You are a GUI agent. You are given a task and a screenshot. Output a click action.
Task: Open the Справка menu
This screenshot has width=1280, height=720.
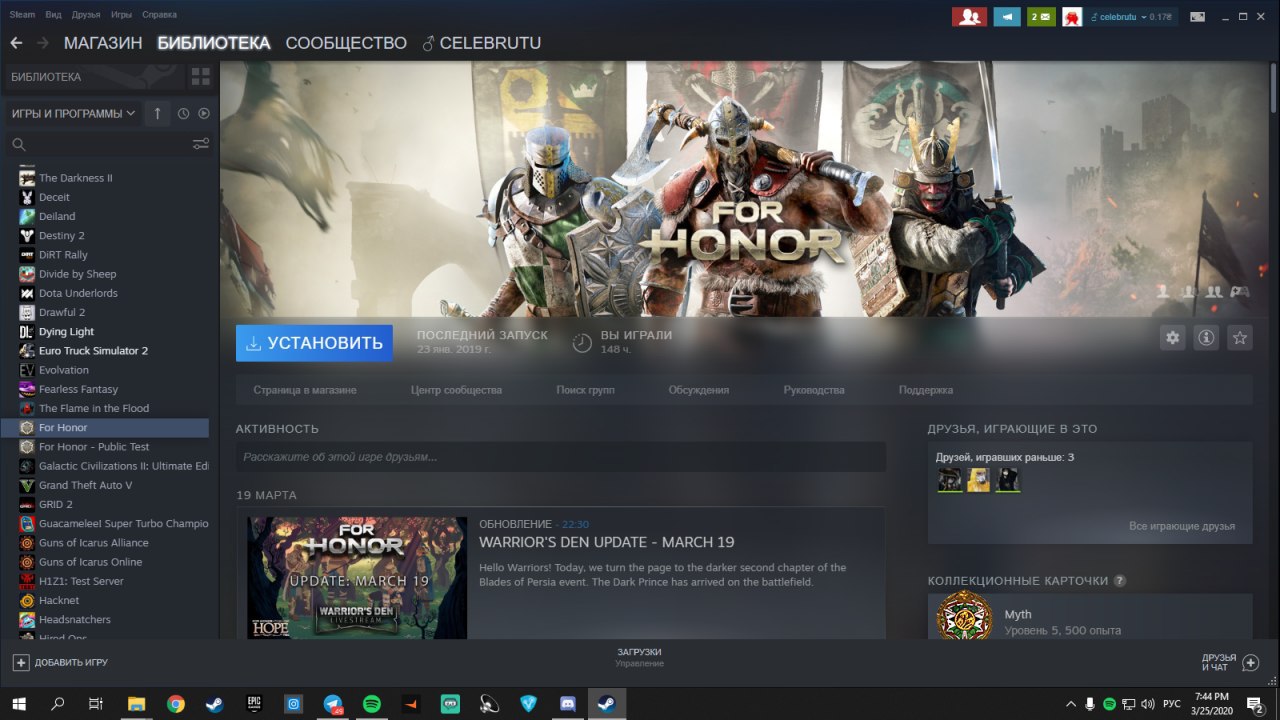coord(159,15)
